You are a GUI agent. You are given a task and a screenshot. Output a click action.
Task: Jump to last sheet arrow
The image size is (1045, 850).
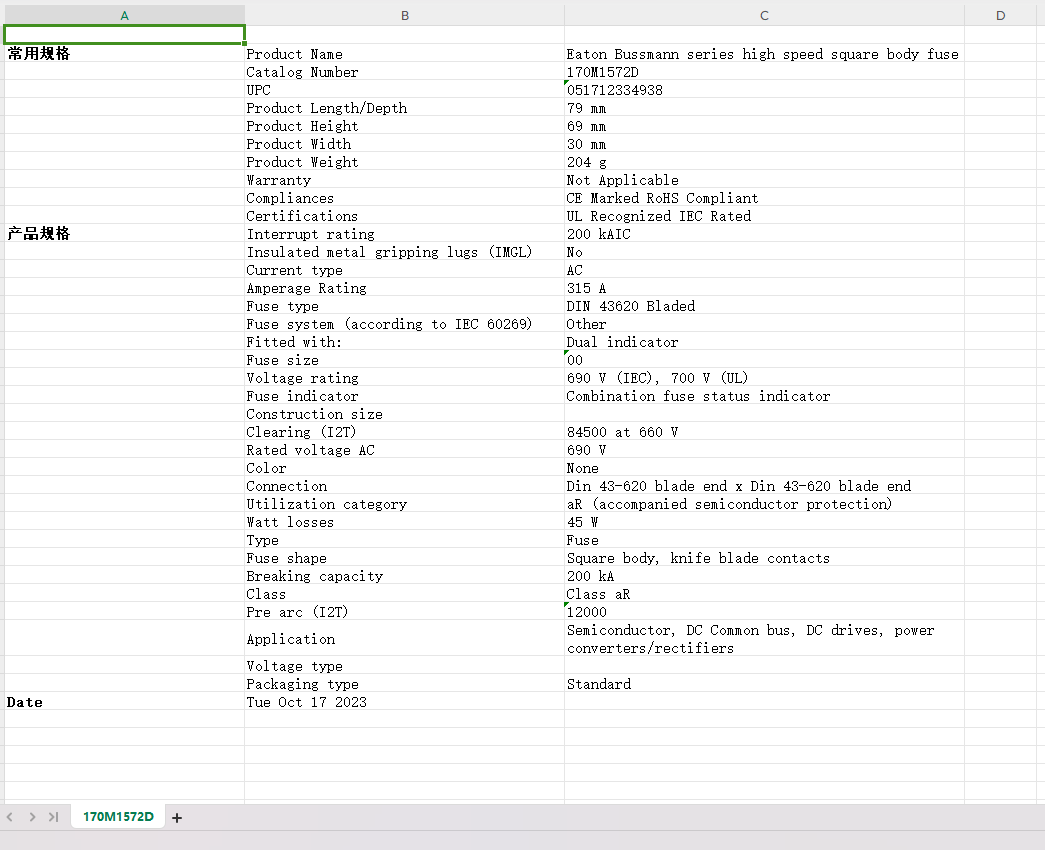tap(54, 817)
